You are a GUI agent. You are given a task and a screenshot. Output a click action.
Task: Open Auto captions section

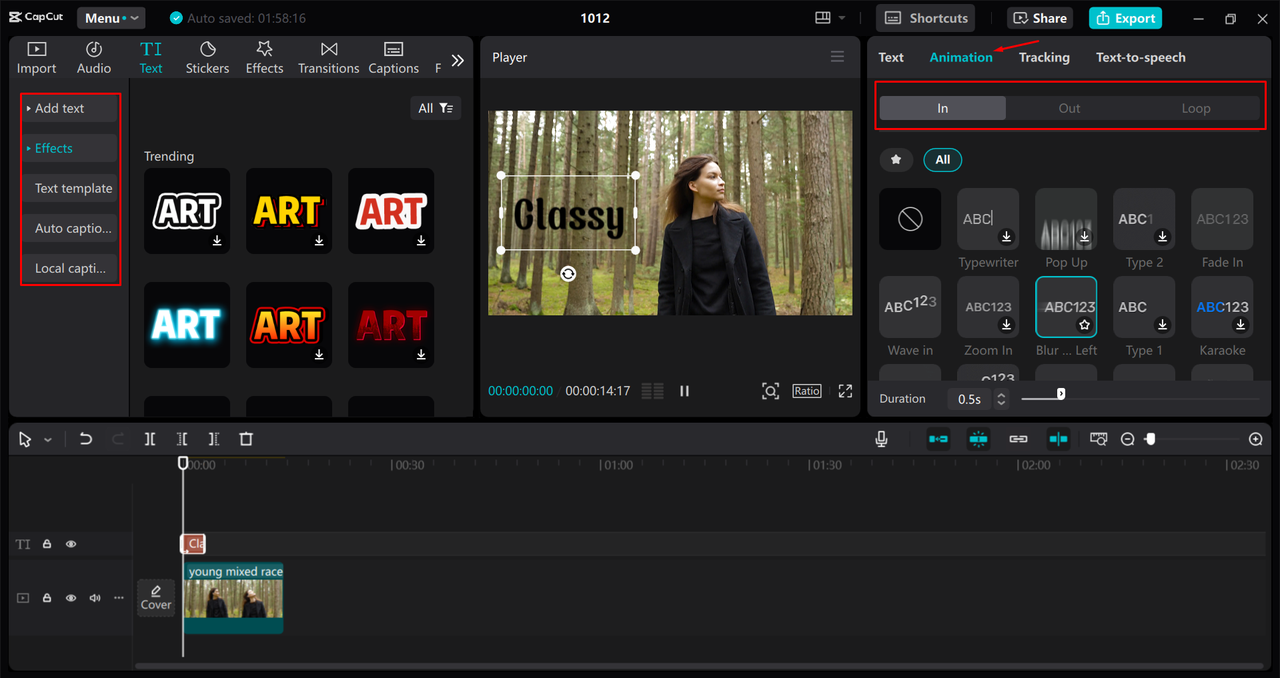[x=70, y=228]
